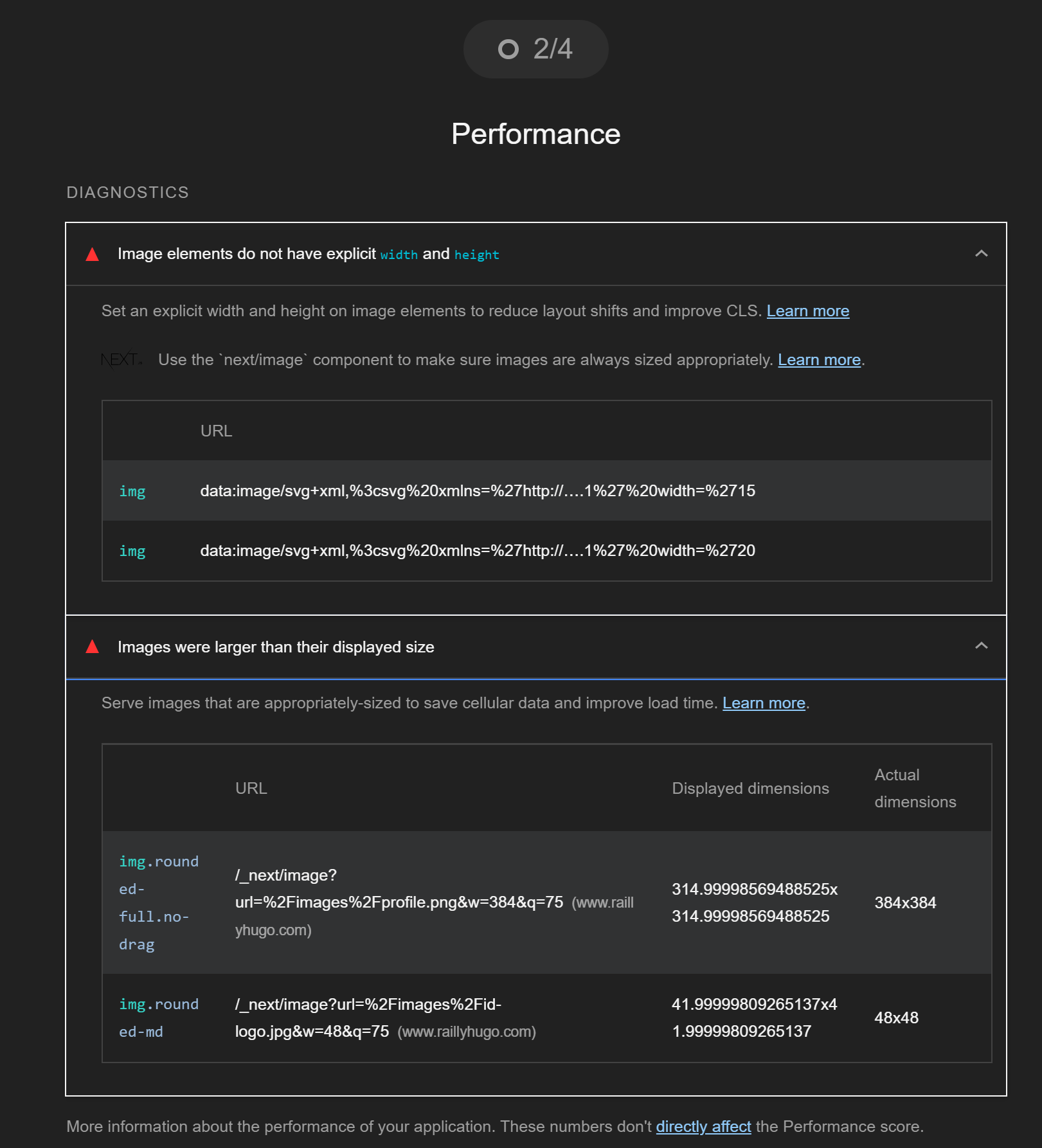Click the img.rounded-full.no-drag element label
This screenshot has width=1042, height=1148.
pyautogui.click(x=158, y=902)
